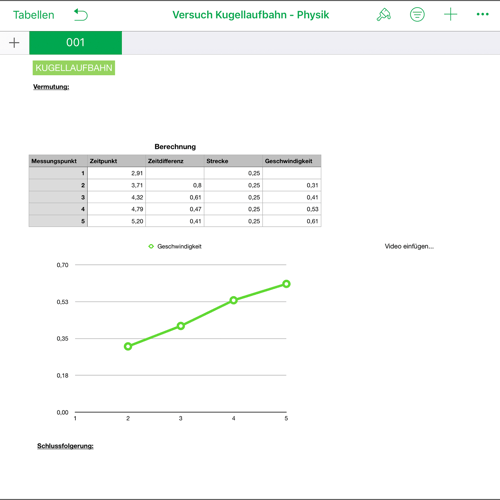Select Geschwindigkeit cell 0,41 in row 3
Viewport: 500px width, 500px height.
[292, 197]
